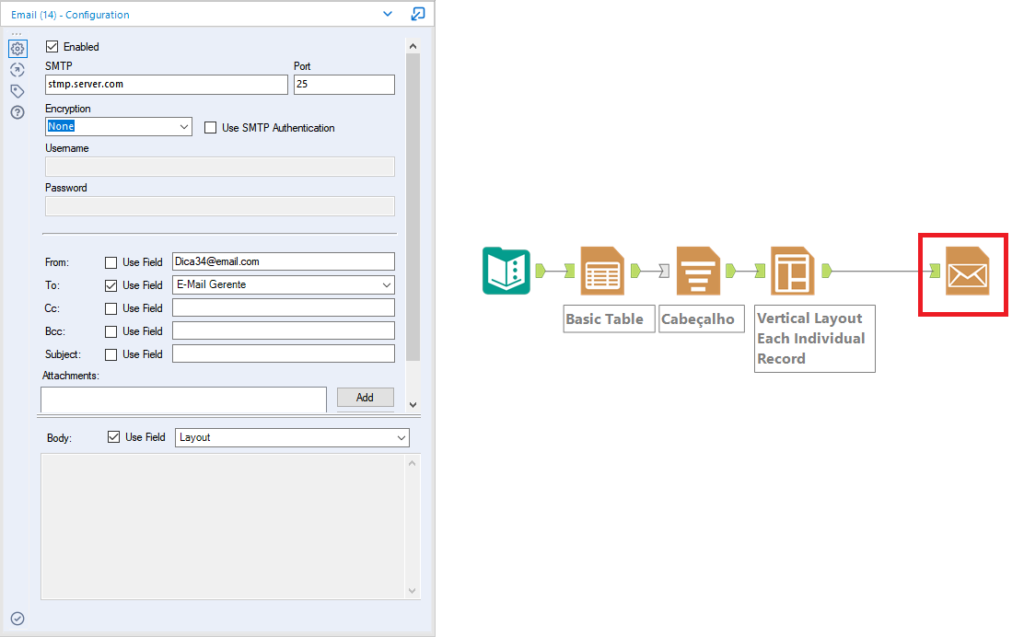Open the To field dropdown E-Mail Gerente

tap(283, 285)
